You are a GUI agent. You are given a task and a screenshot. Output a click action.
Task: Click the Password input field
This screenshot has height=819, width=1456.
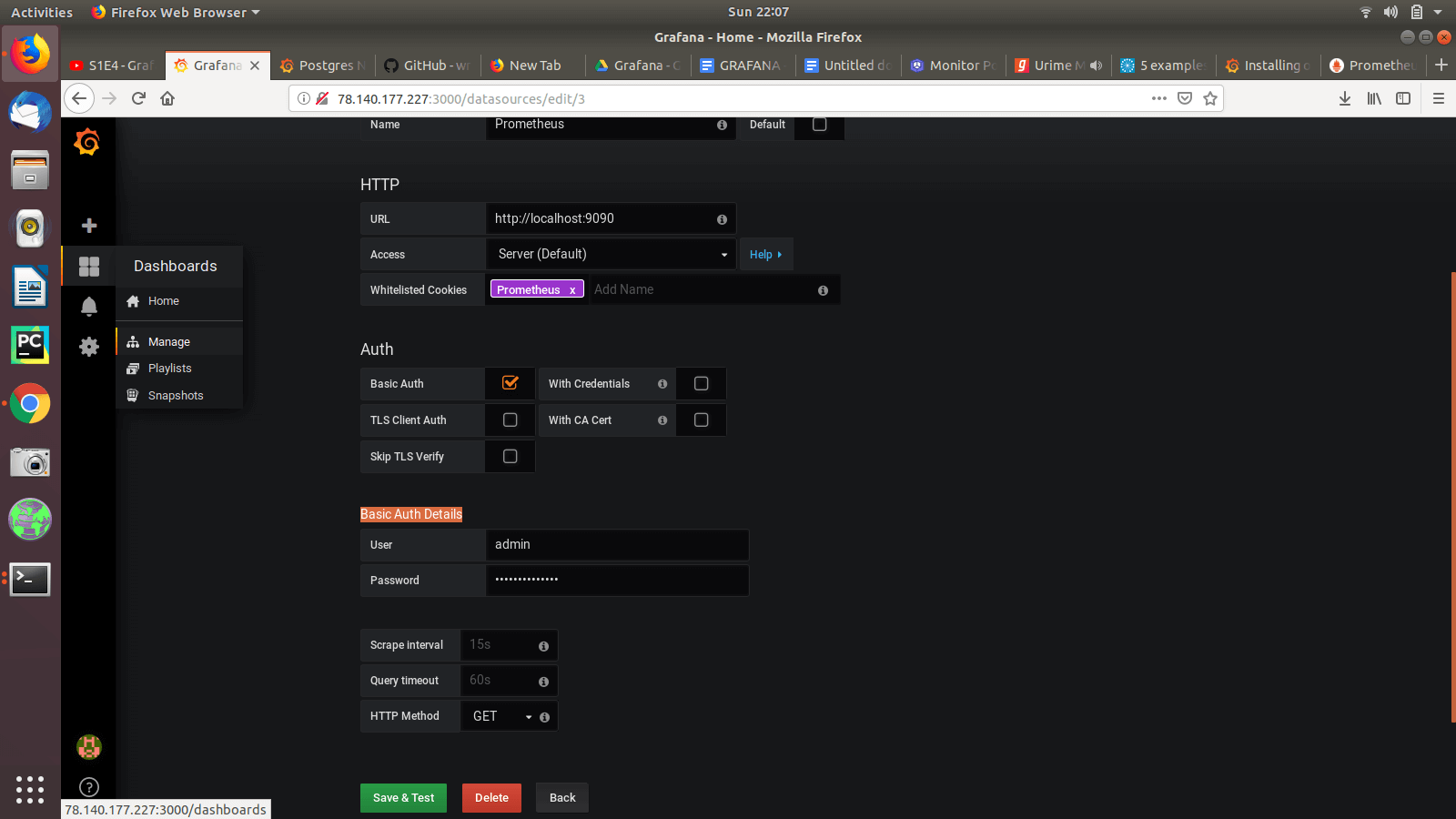pos(617,581)
